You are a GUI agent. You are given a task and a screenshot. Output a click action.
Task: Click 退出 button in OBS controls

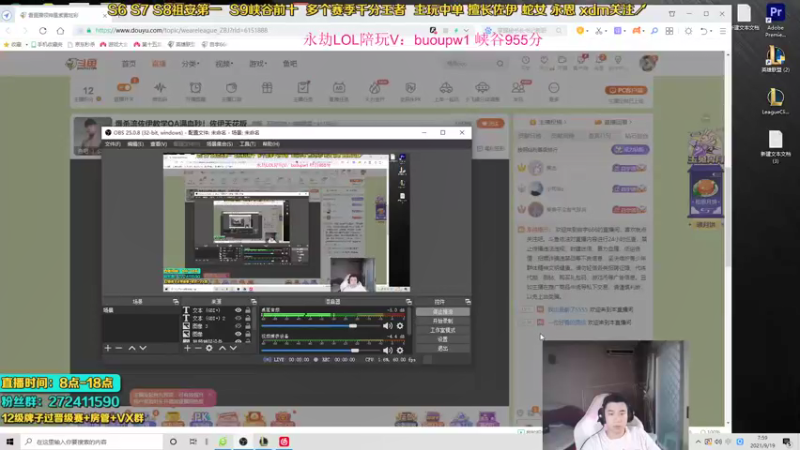(442, 348)
